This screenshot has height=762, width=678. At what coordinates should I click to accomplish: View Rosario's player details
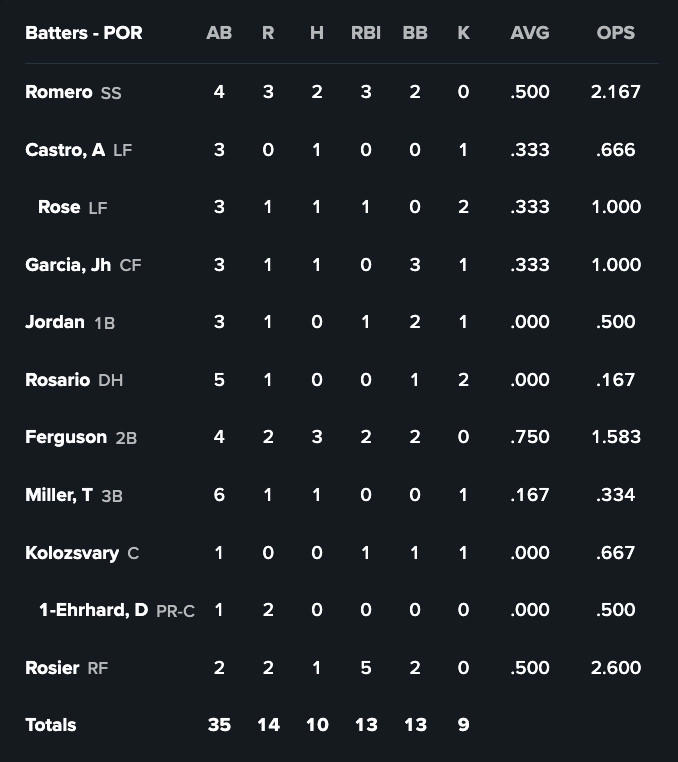(58, 380)
